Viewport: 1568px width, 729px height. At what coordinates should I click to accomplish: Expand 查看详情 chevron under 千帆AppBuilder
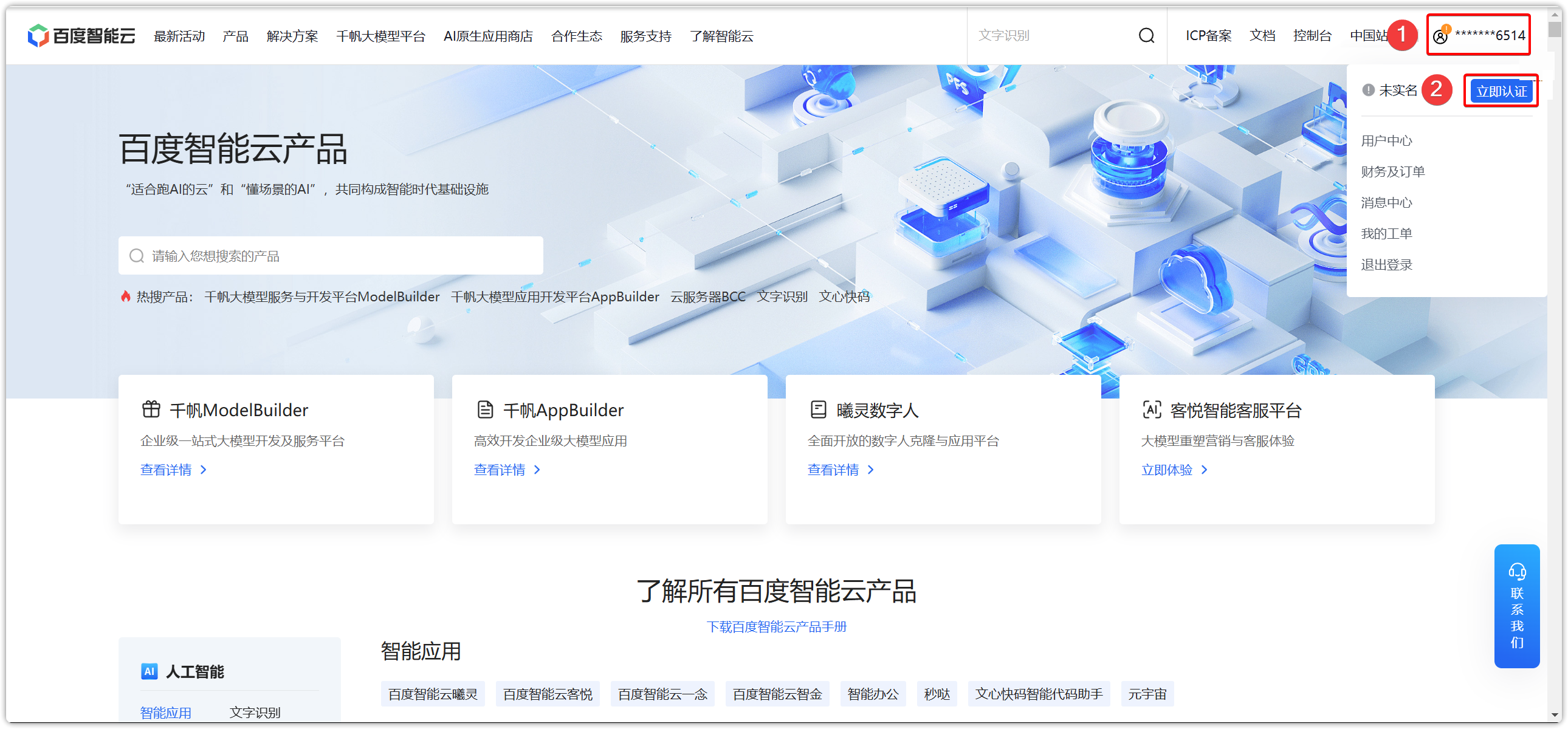(537, 470)
